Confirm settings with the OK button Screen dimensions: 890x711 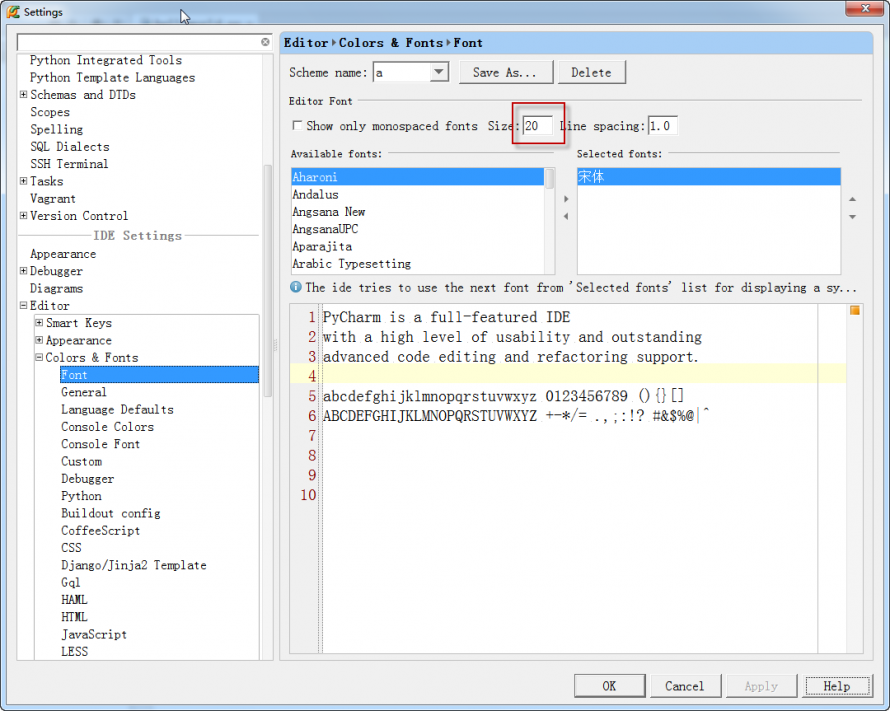point(609,686)
